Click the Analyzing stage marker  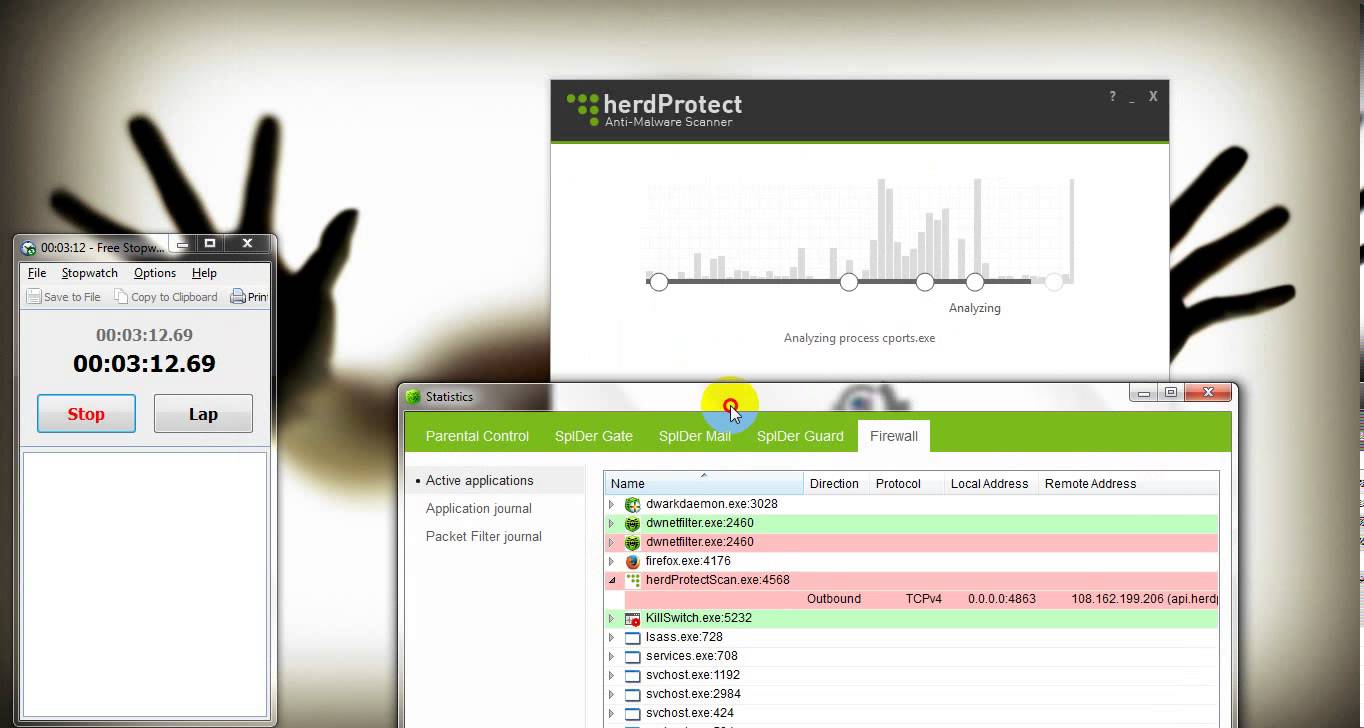point(975,282)
